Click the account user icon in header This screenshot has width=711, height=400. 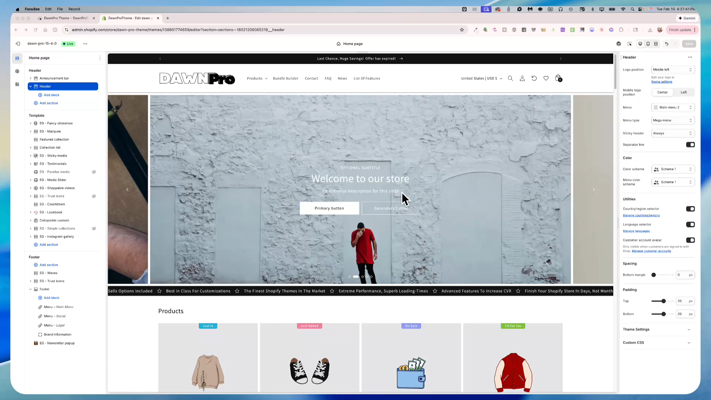click(522, 78)
